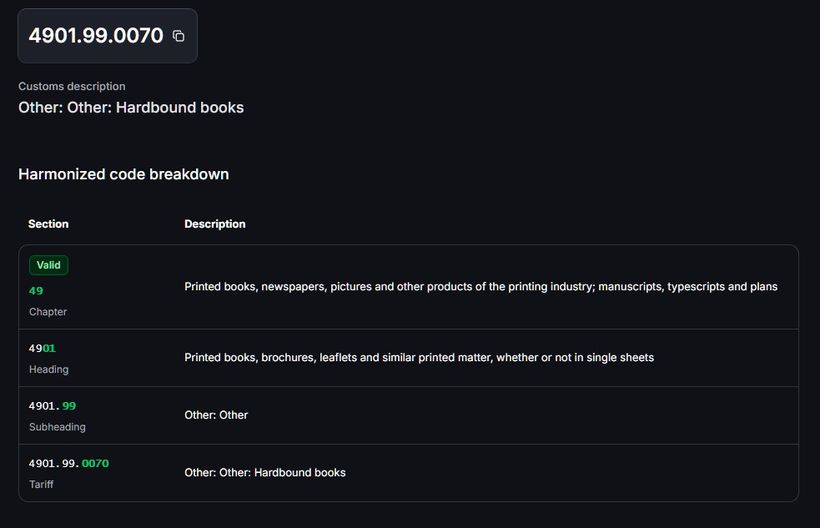Click the large 4901.99.0070 code at the top
Image resolution: width=820 pixels, height=528 pixels.
click(96, 36)
